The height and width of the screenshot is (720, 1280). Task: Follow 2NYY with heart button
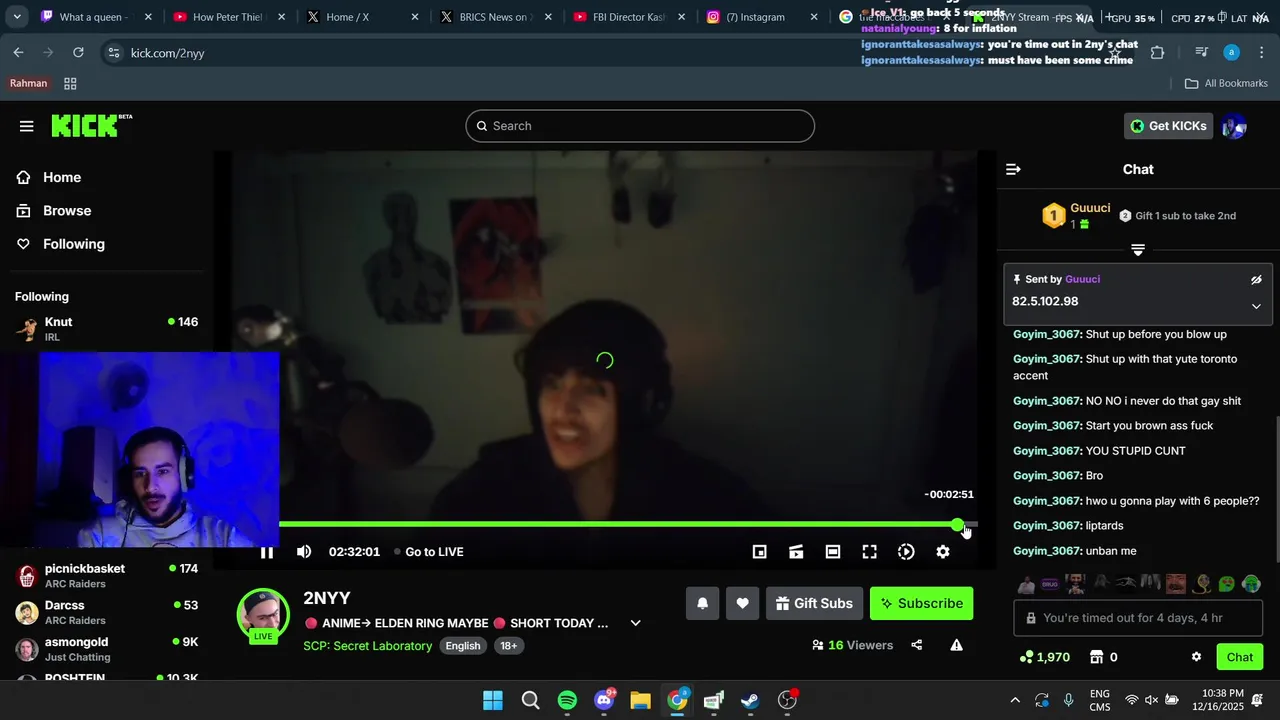742,603
